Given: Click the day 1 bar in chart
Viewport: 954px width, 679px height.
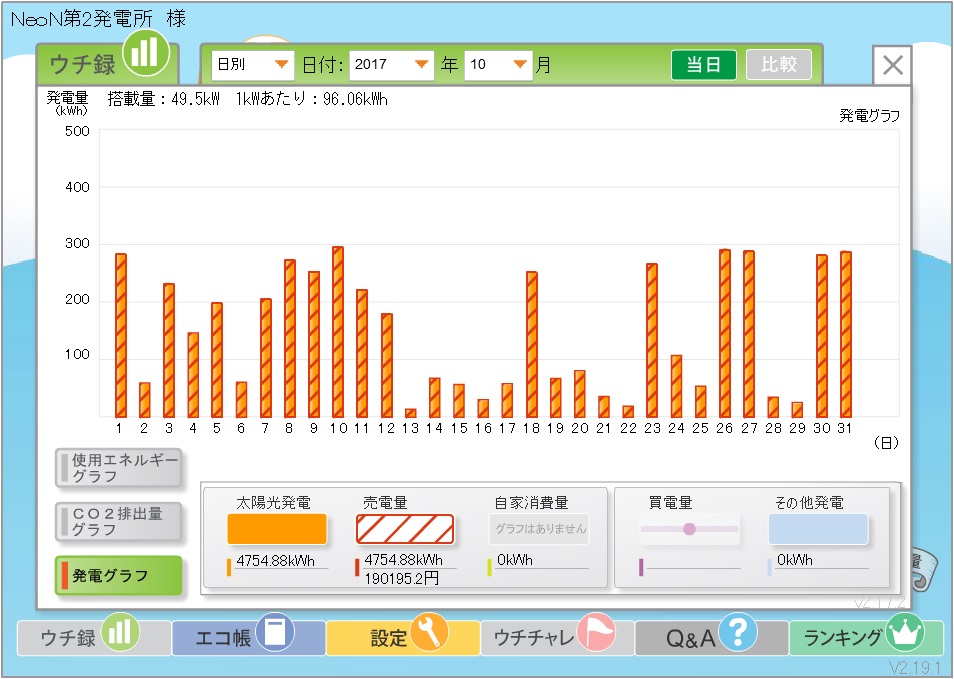Looking at the screenshot, I should (x=121, y=335).
